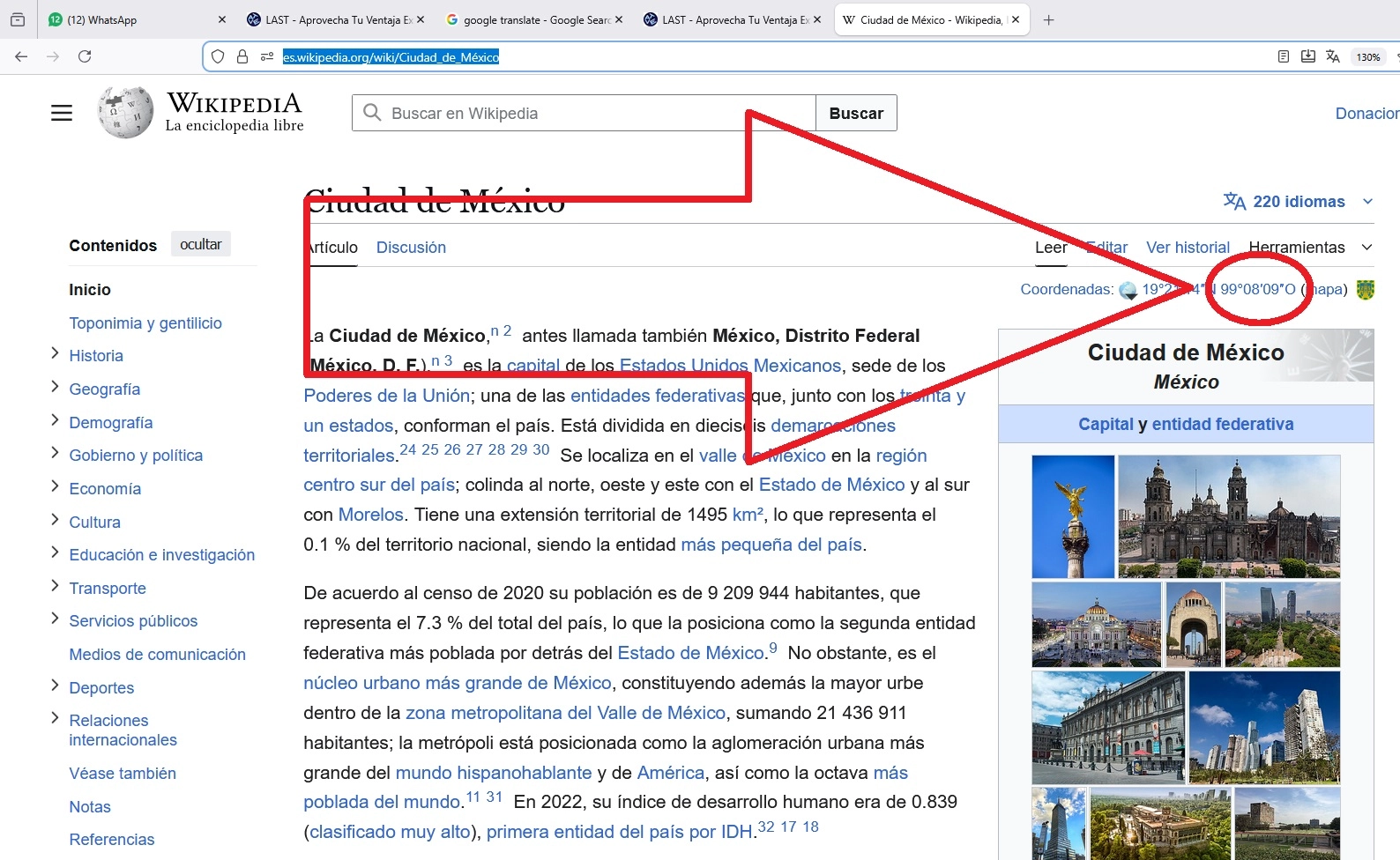Image resolution: width=1400 pixels, height=860 pixels.
Task: Click the tracking protection shield icon
Action: (218, 56)
